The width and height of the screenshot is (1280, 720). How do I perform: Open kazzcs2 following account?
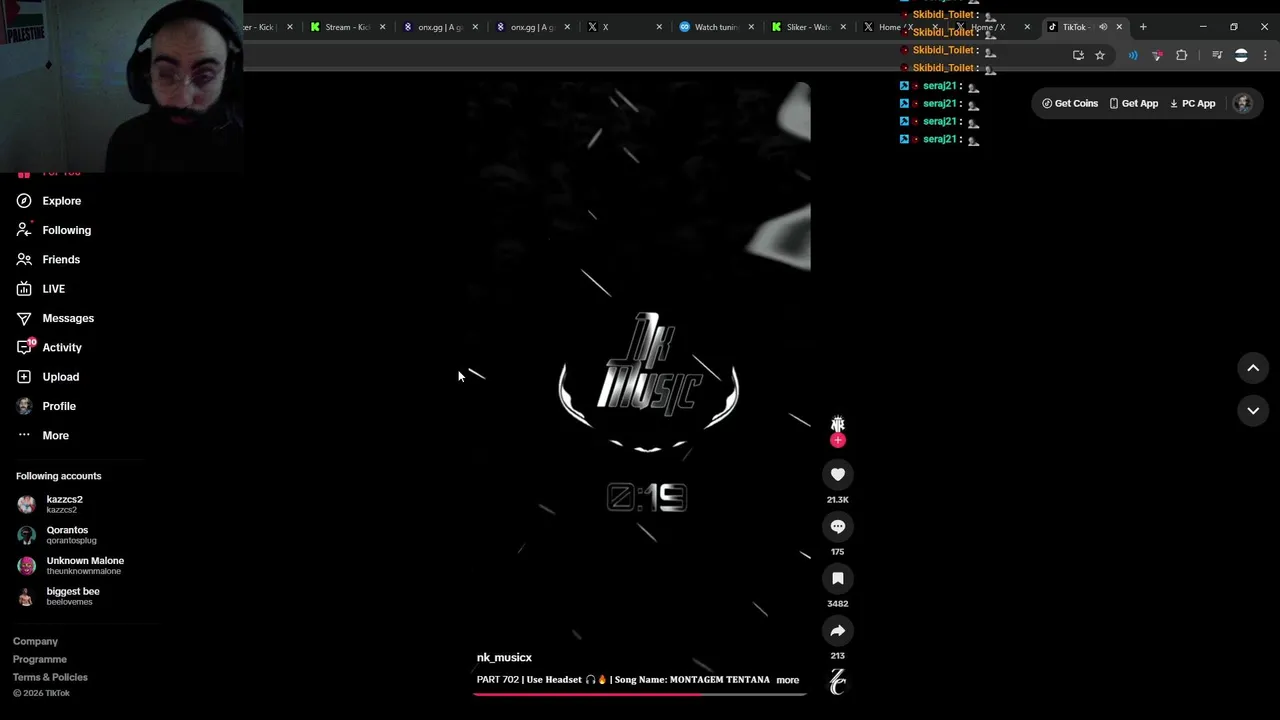[65, 504]
